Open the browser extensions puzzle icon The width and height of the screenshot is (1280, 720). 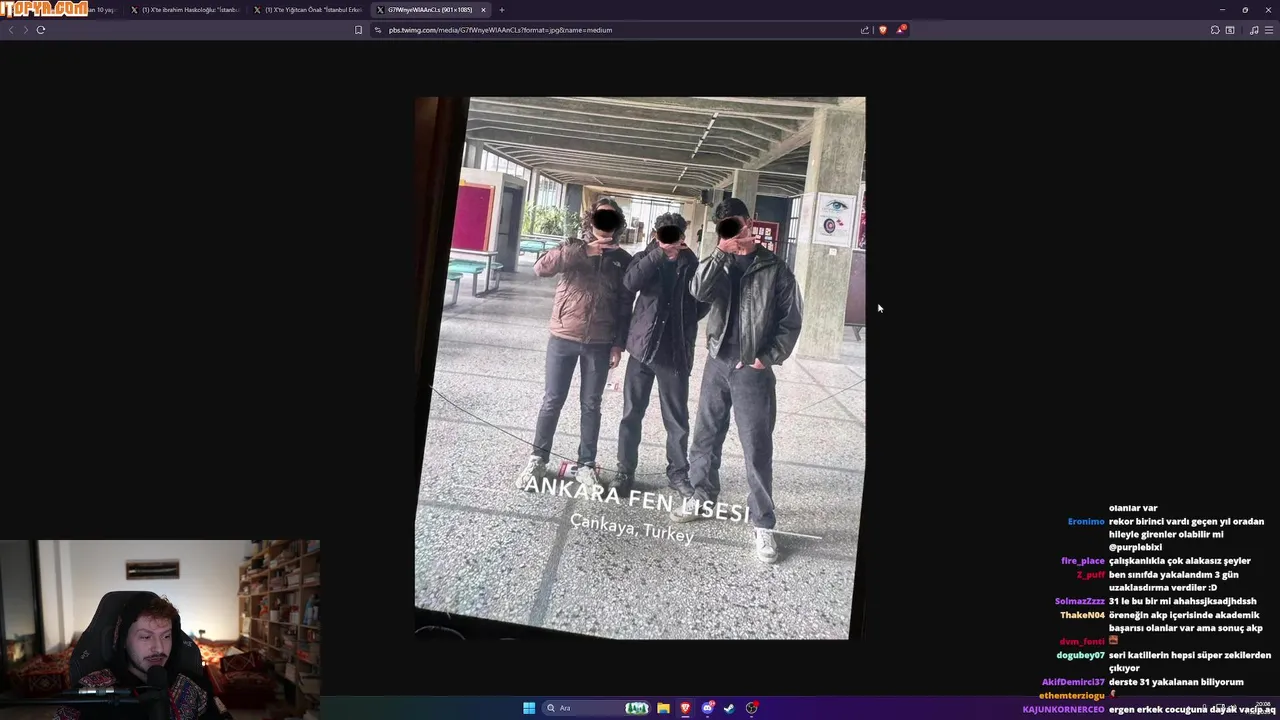click(x=1215, y=30)
